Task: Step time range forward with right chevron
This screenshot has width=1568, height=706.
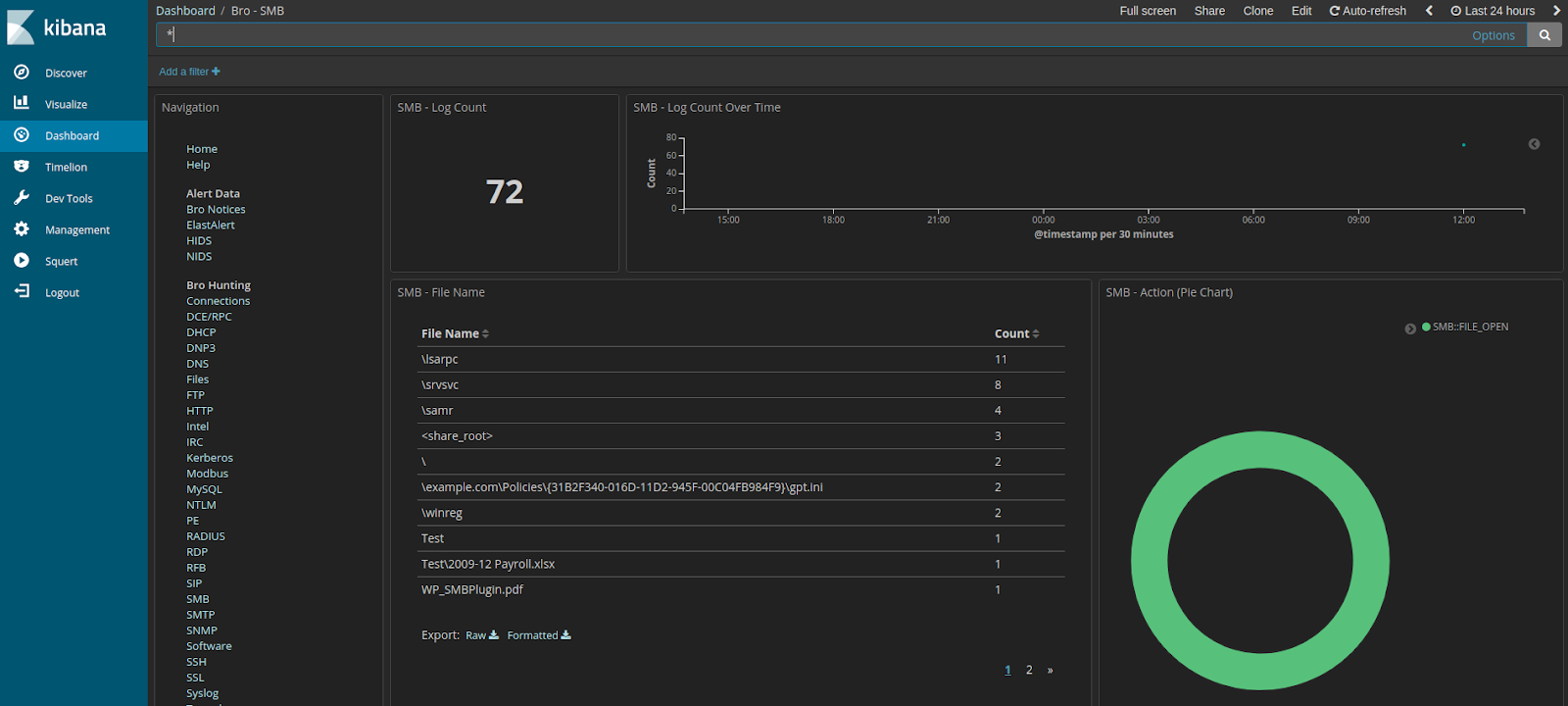Action: point(1556,11)
